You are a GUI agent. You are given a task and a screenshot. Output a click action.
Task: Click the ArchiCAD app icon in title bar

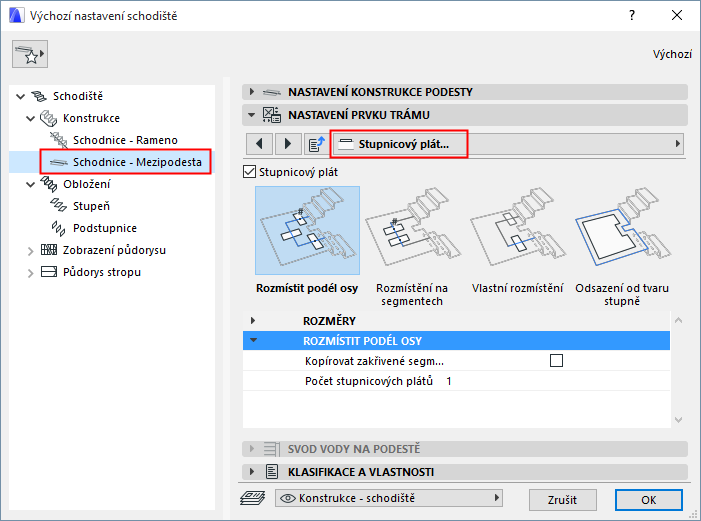16,15
